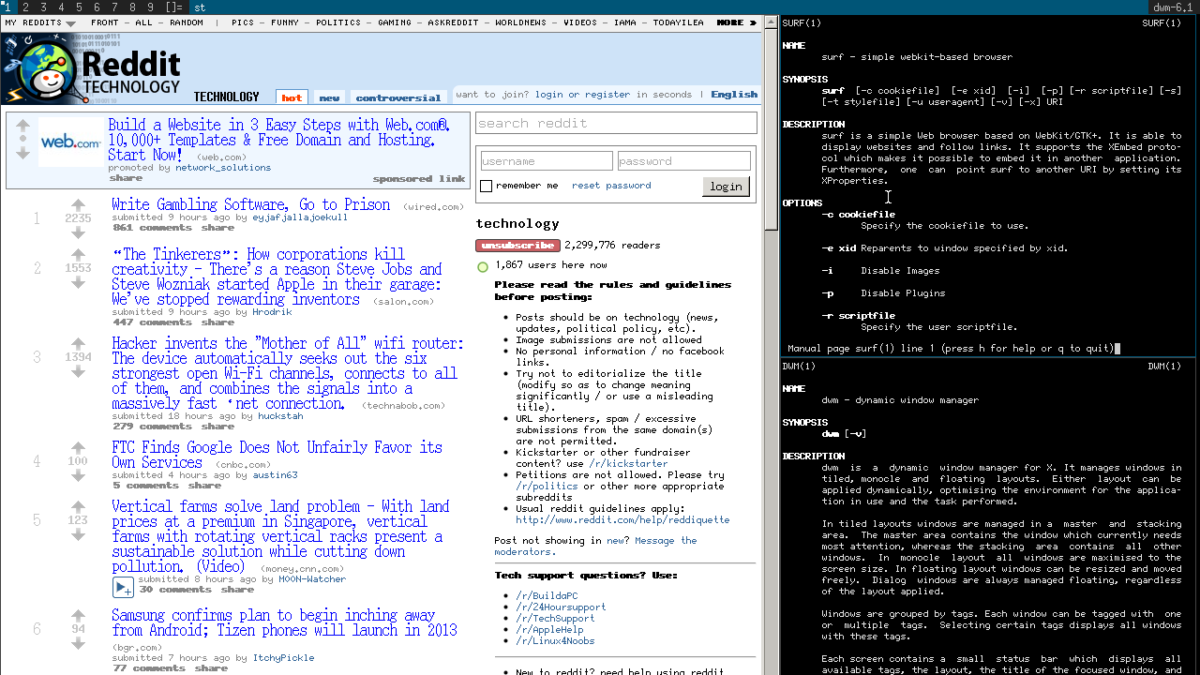Downvote the FTC Finds Google post
The height and width of the screenshot is (675, 1200).
(x=78, y=476)
